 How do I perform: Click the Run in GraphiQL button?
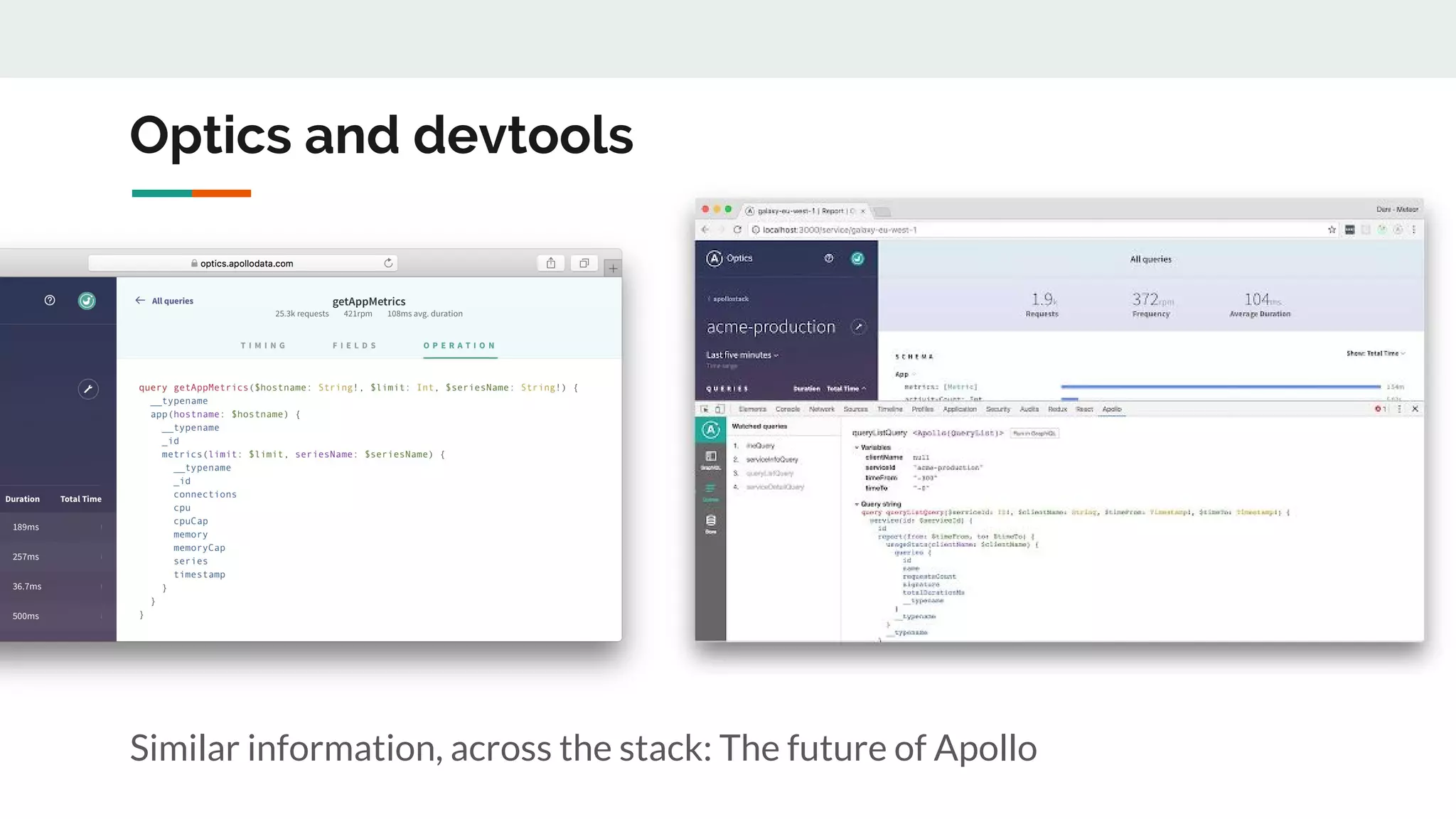tap(1034, 433)
